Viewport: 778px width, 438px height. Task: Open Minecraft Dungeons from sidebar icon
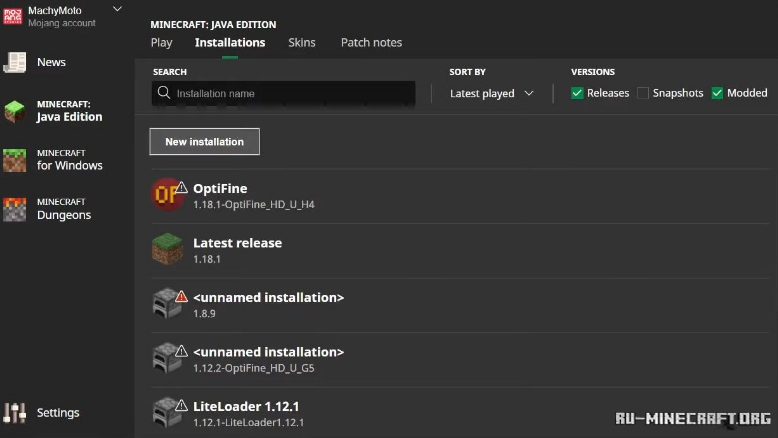point(15,209)
